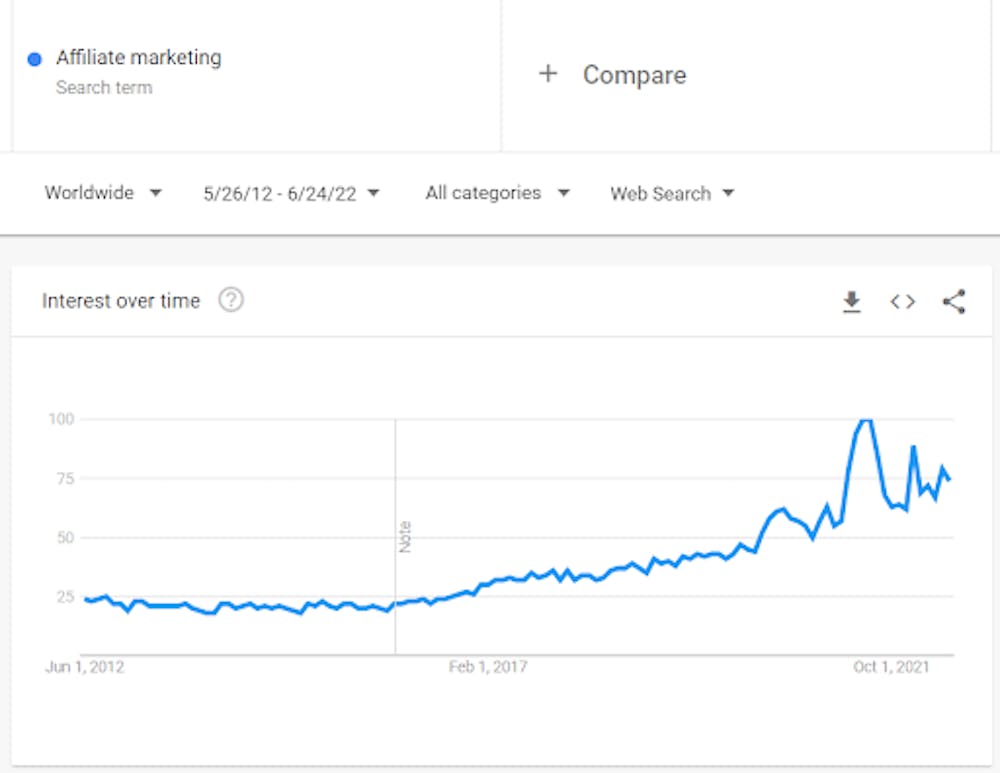Expand the 5/26/12 - 6/24/22 date range
Image resolution: width=1000 pixels, height=773 pixels.
(291, 193)
